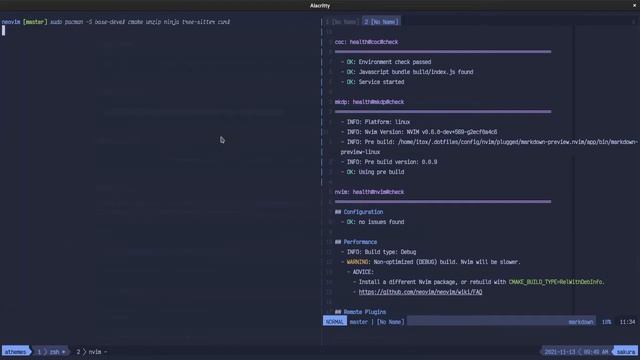This screenshot has width=640, height=360.
Task: Click the master branch in nvim statusline
Action: click(358, 322)
